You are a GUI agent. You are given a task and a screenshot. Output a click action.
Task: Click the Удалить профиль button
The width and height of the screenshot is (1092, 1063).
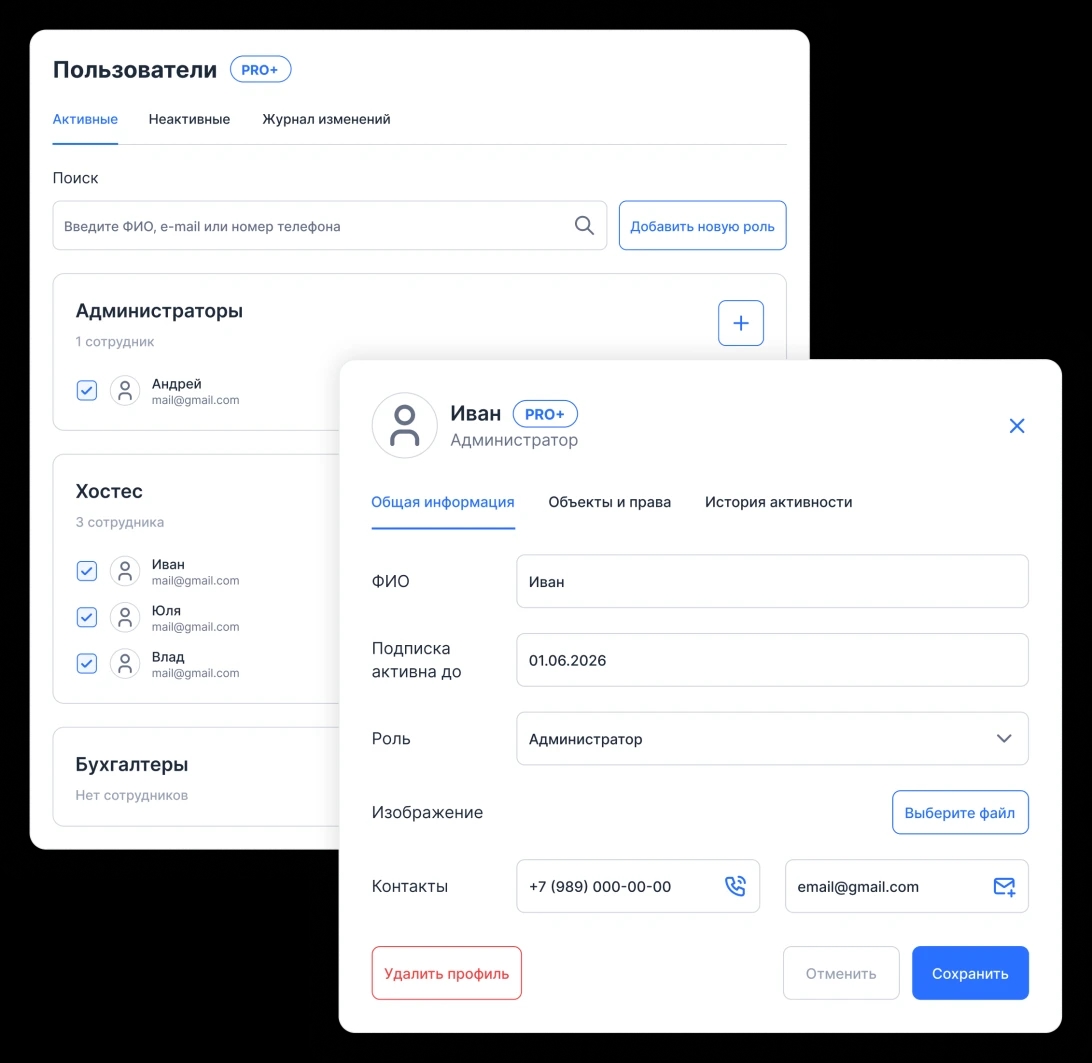coord(446,973)
